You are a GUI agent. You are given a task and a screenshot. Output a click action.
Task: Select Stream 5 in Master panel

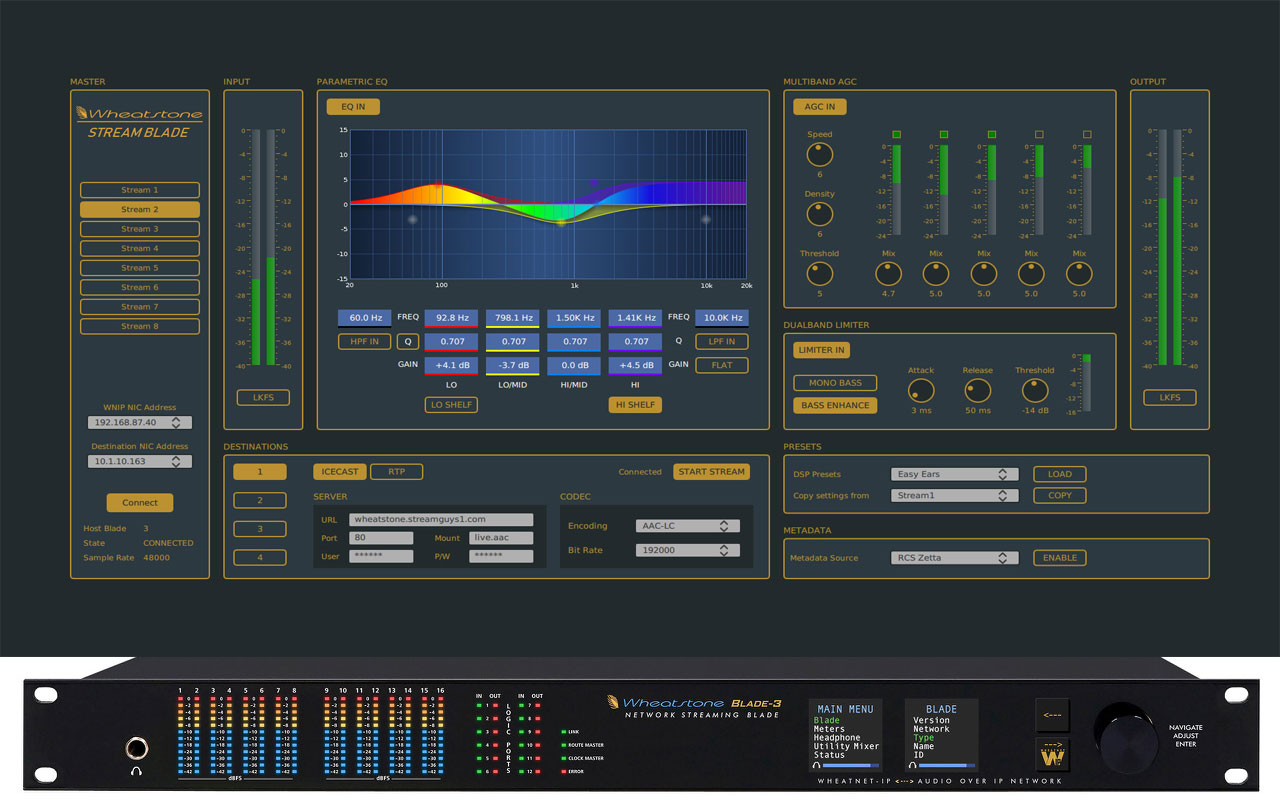point(140,268)
